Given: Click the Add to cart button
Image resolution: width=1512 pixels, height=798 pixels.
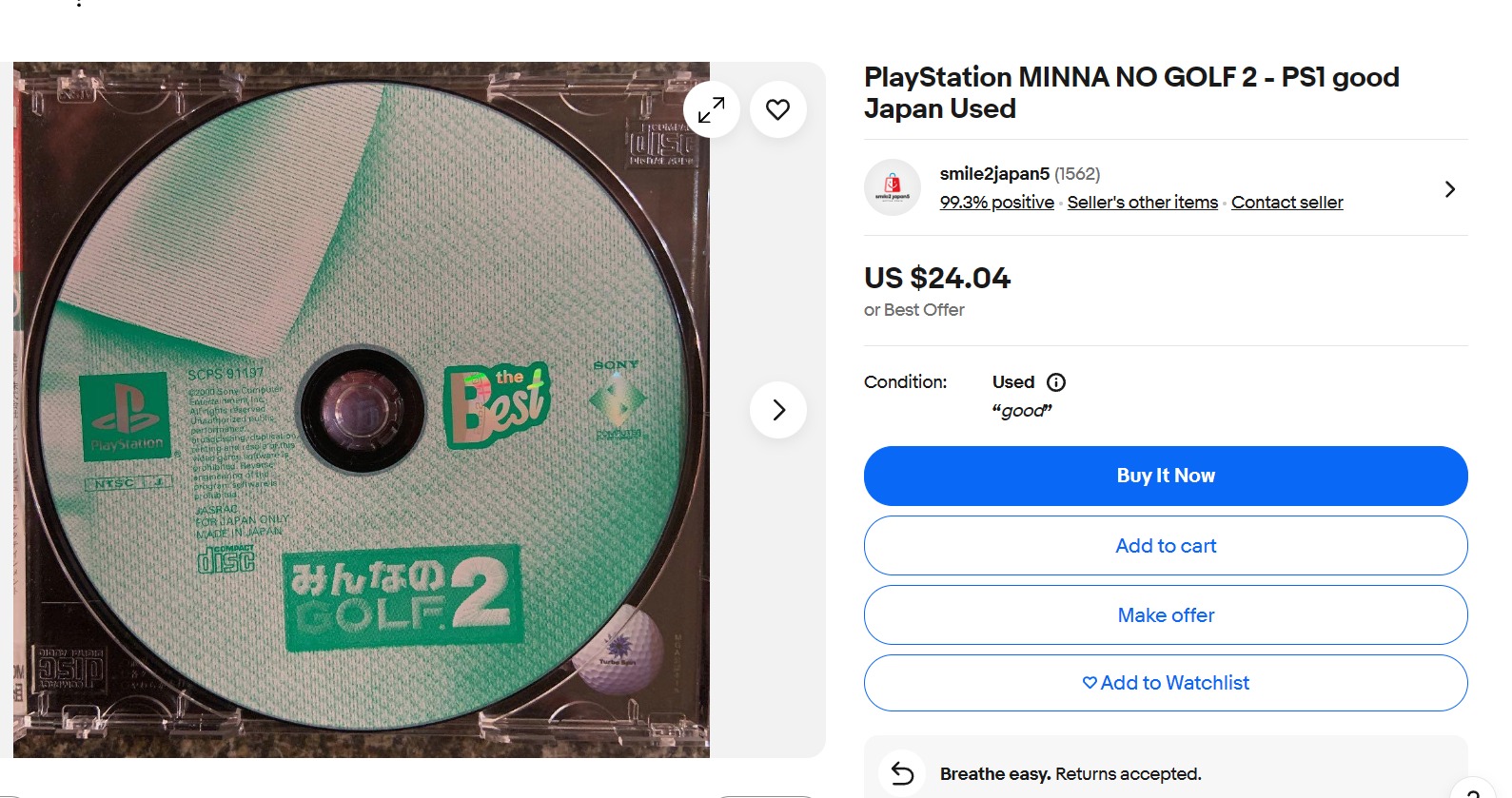Looking at the screenshot, I should (x=1165, y=546).
